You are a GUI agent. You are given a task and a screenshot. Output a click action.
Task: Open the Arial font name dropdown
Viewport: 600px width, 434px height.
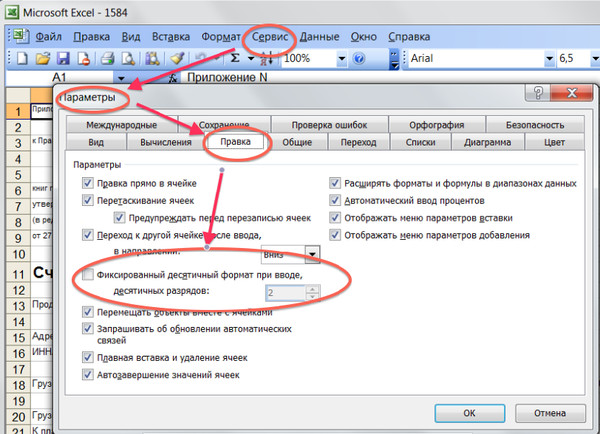click(549, 59)
